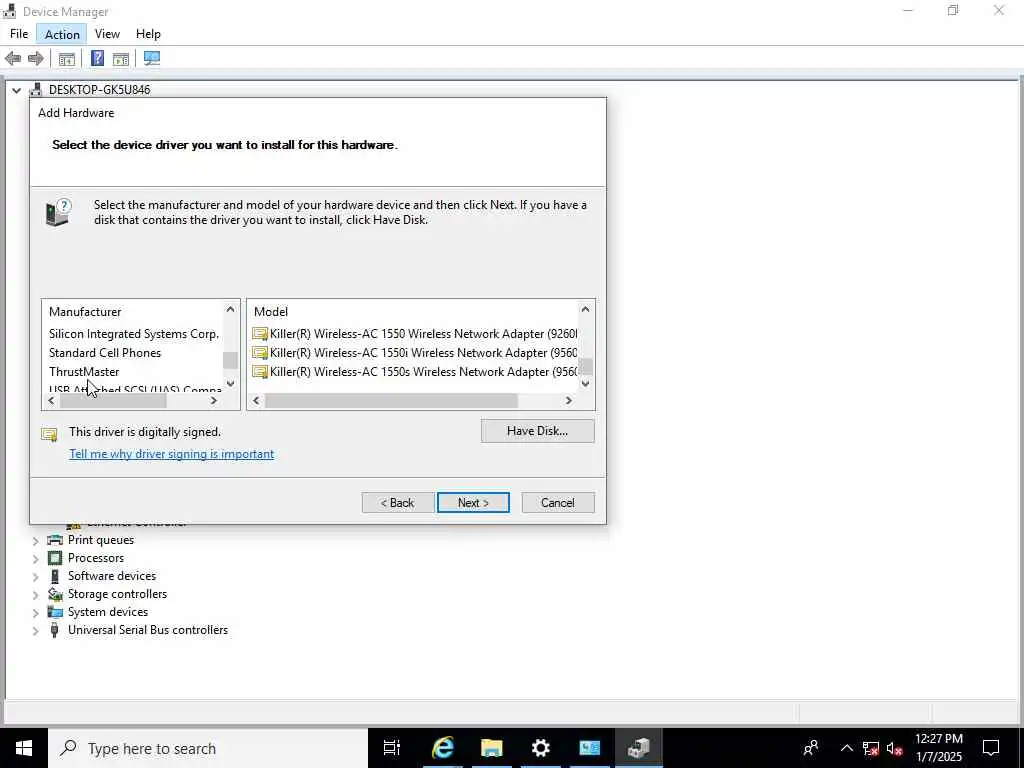Image resolution: width=1024 pixels, height=768 pixels.
Task: Click the taskbar clock showing 12:27 PM
Action: click(938, 748)
